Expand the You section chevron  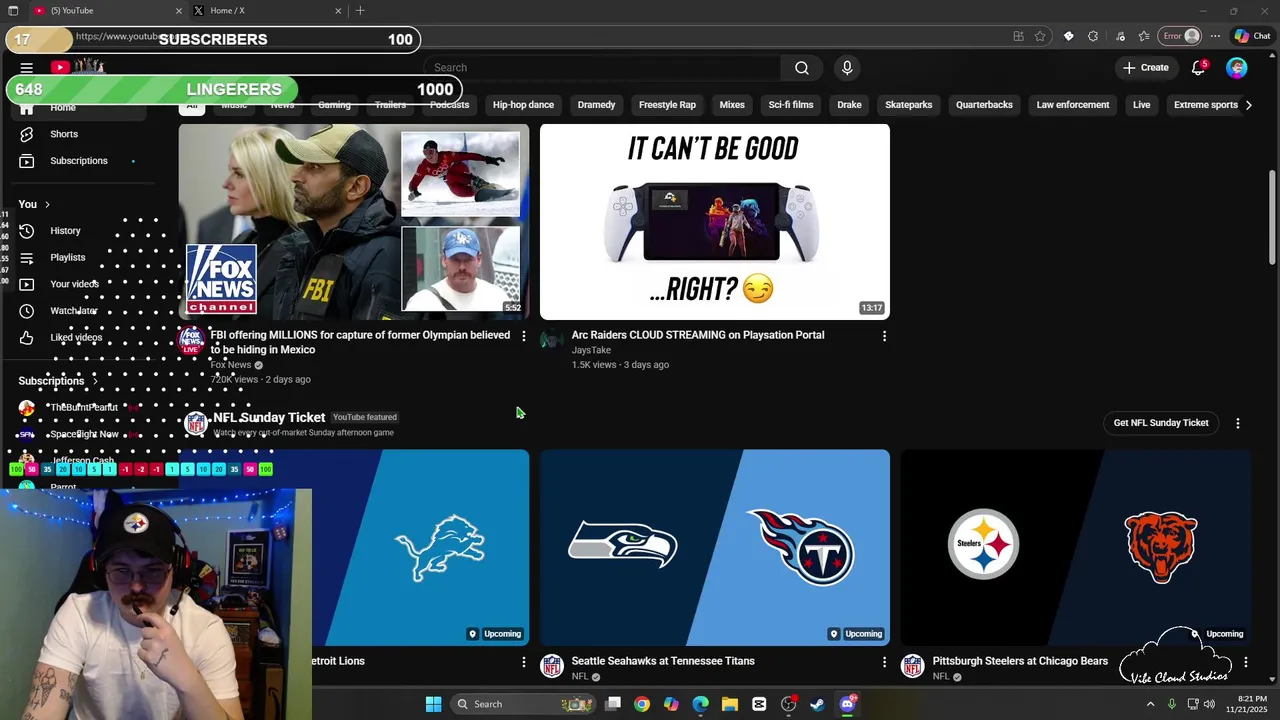(x=47, y=205)
